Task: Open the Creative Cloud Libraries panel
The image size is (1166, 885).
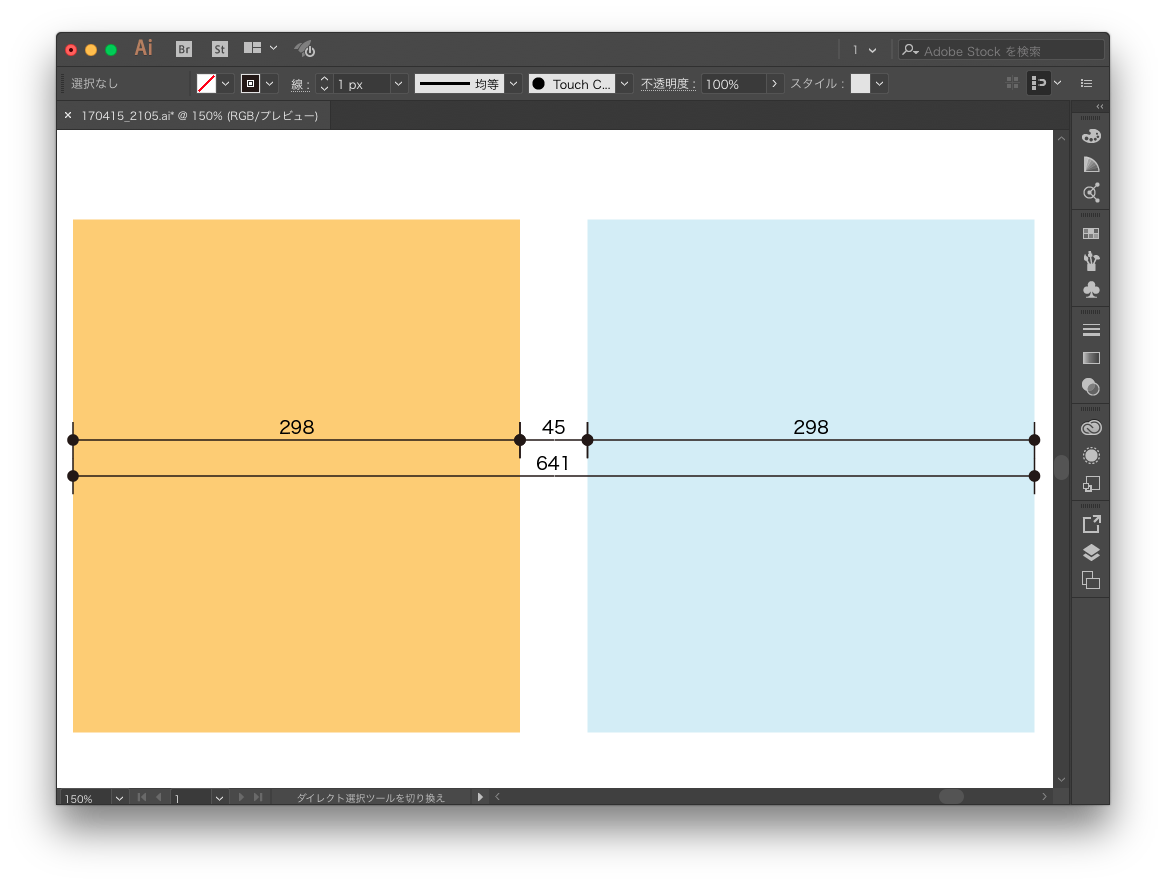Action: [x=1091, y=427]
